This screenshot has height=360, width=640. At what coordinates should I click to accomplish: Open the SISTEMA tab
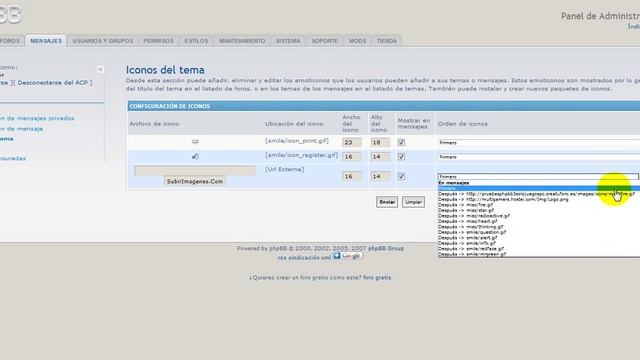pyautogui.click(x=288, y=41)
